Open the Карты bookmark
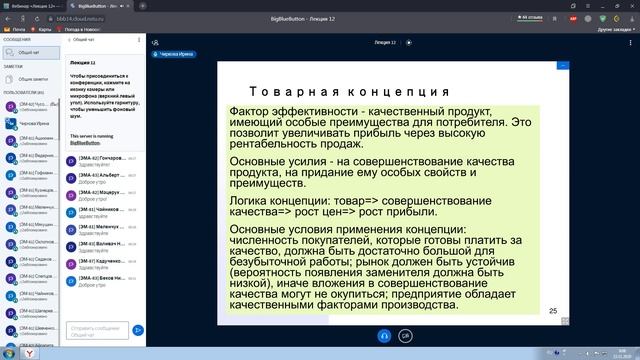The width and height of the screenshot is (640, 360). 41,29
